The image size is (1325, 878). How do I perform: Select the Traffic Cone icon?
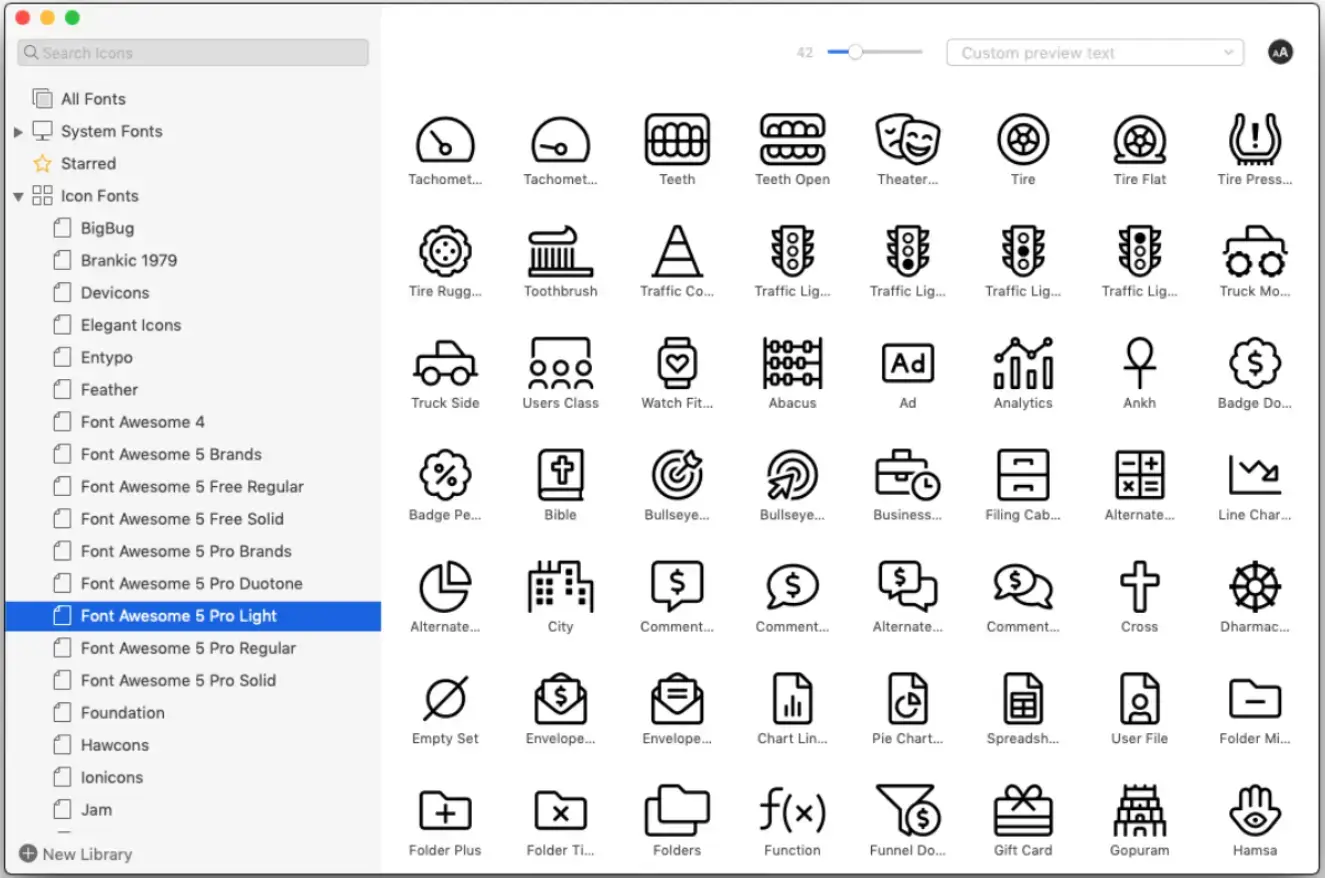point(676,252)
